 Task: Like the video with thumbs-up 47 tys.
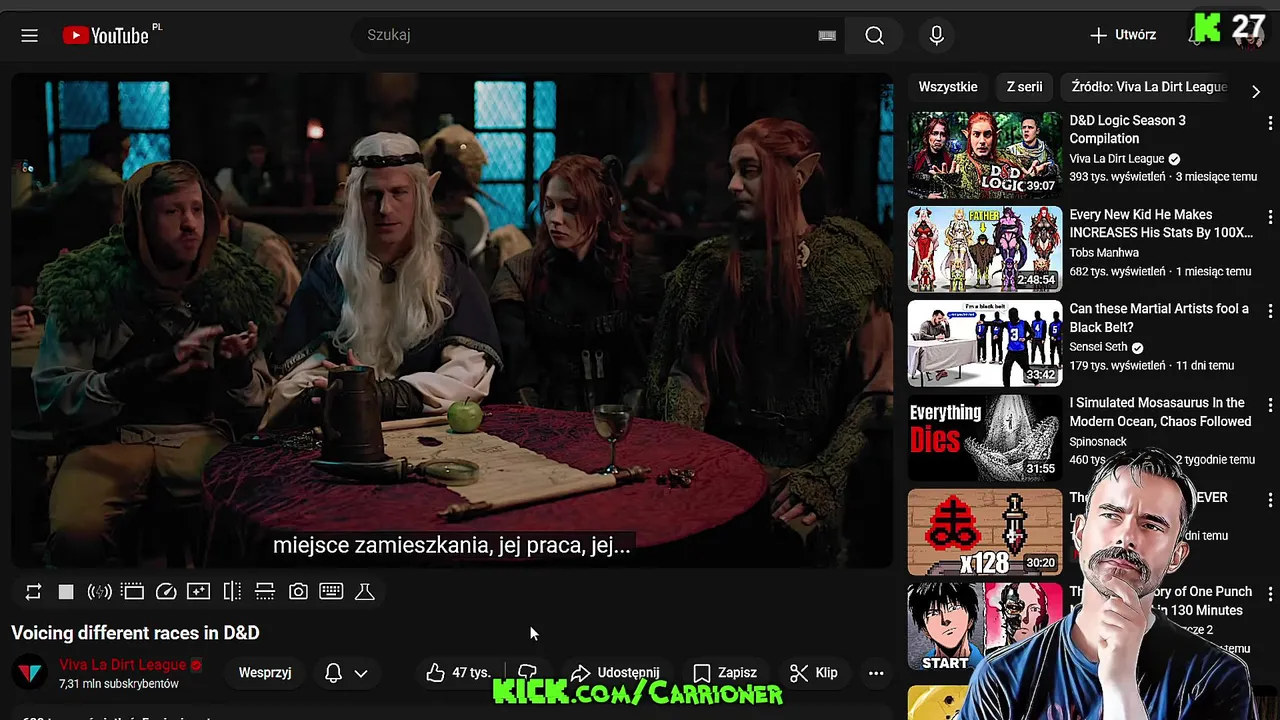tap(459, 673)
